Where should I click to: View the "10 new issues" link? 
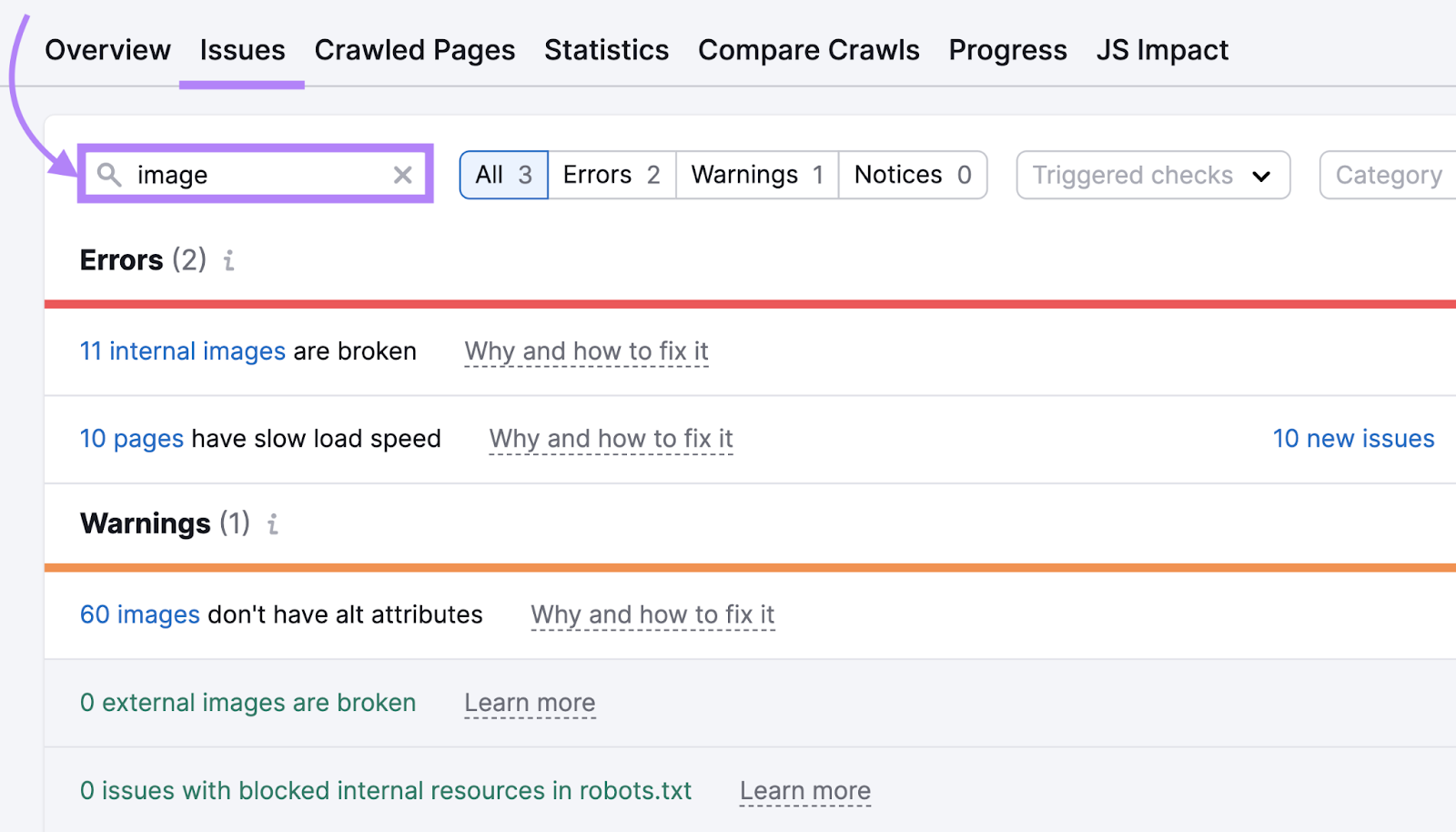[x=1353, y=438]
